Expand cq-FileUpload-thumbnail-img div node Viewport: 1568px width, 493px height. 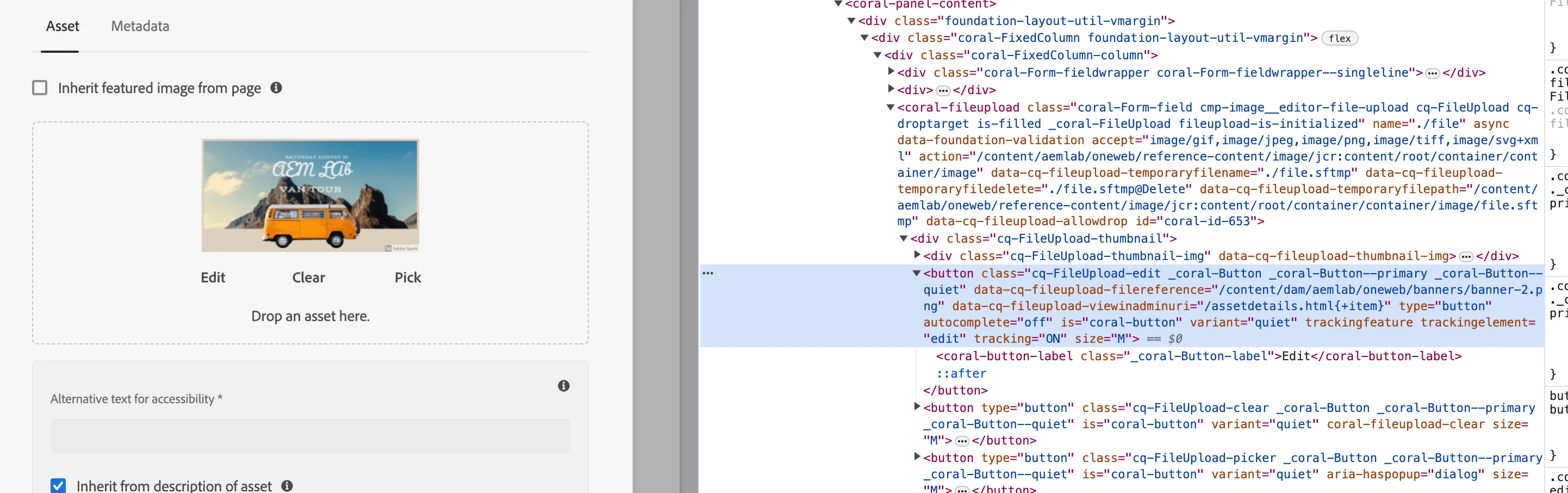917,255
